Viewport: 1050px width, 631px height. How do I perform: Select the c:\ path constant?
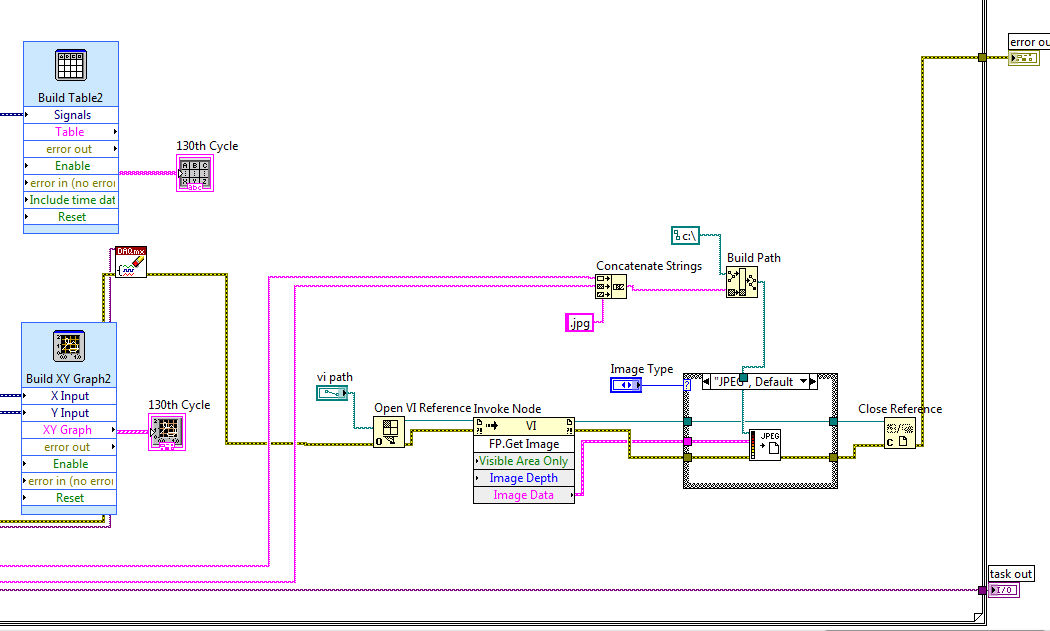tap(685, 236)
